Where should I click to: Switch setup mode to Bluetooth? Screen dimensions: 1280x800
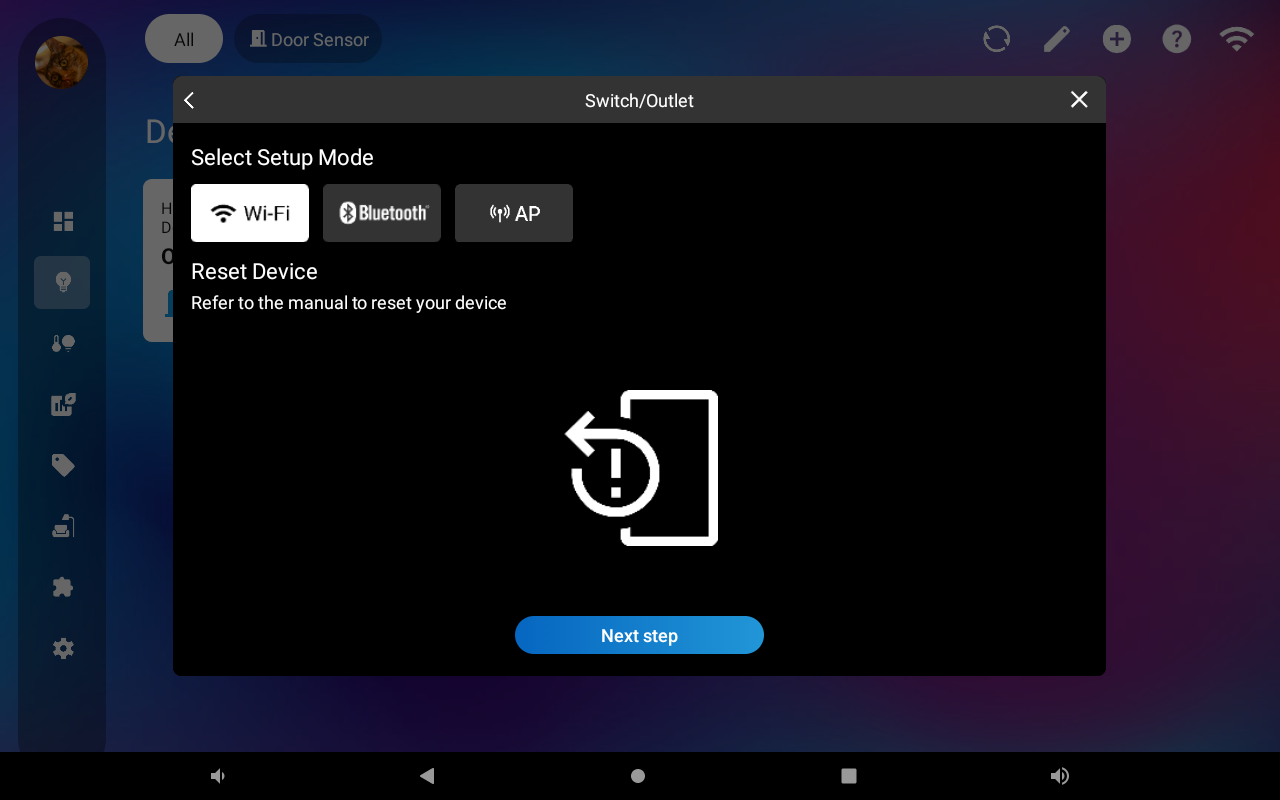(x=382, y=213)
